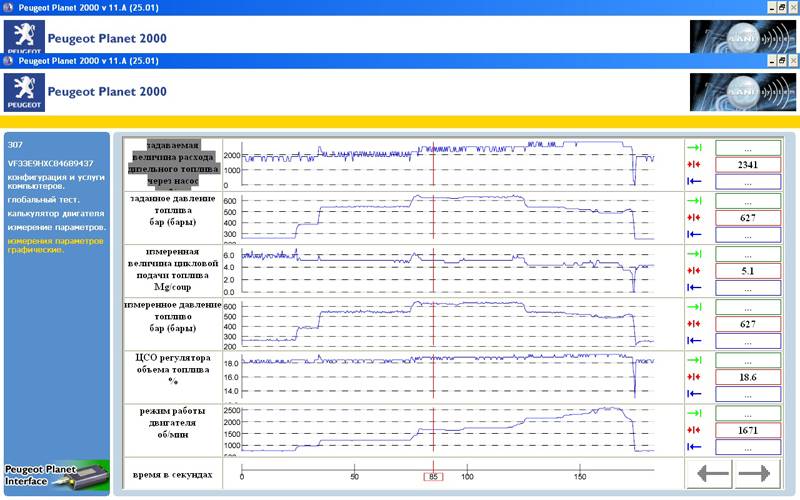Image resolution: width=800 pixels, height=500 pixels.
Task: Click the left arrow navigation button
Action: [x=711, y=473]
